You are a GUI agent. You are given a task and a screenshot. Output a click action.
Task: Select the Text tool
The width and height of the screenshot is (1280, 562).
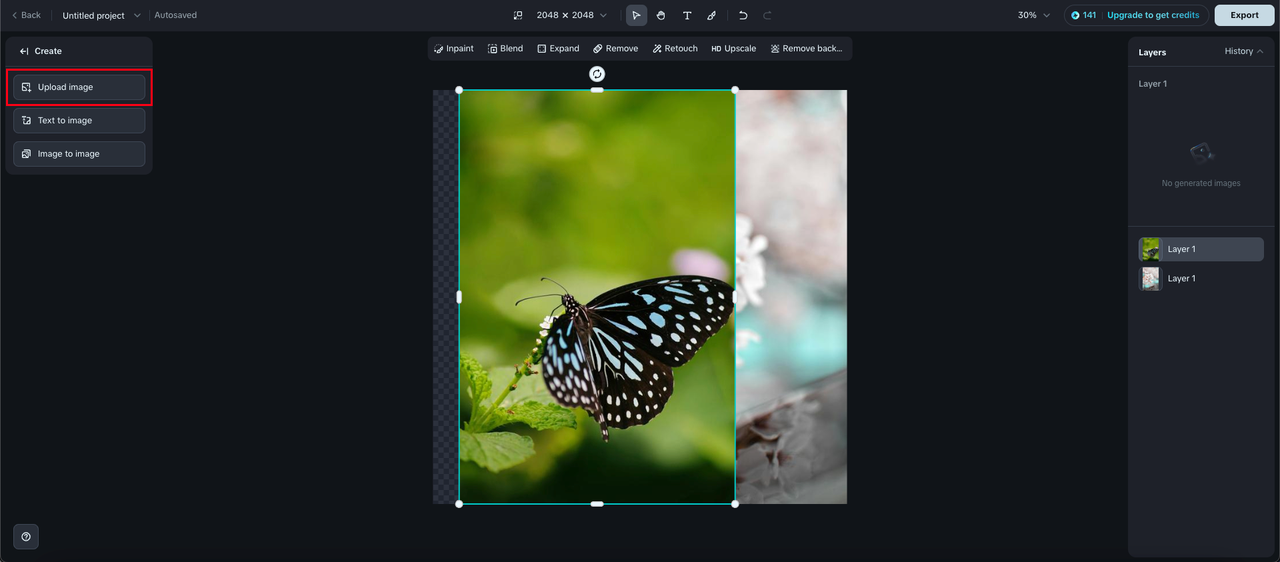687,15
